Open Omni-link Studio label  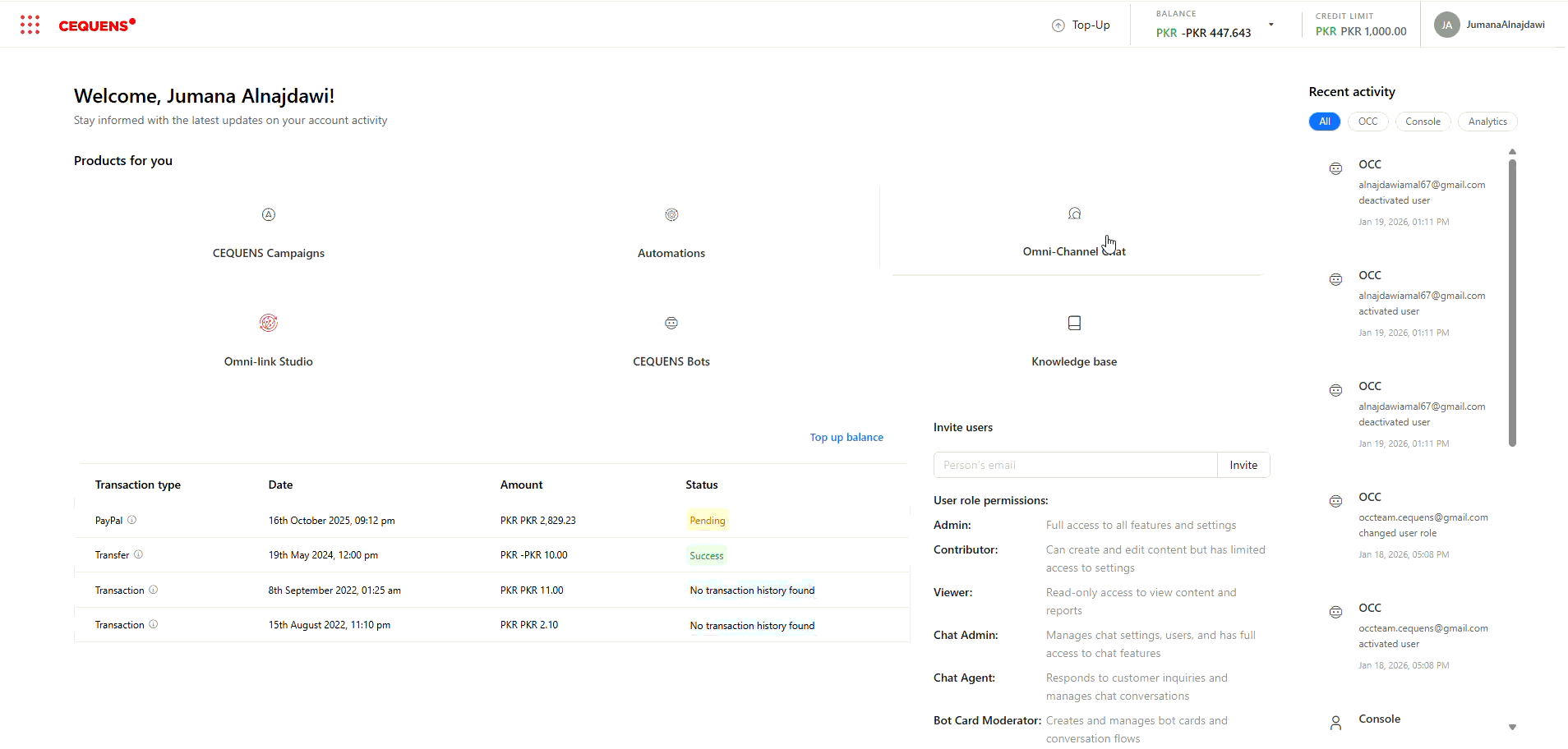pos(269,361)
